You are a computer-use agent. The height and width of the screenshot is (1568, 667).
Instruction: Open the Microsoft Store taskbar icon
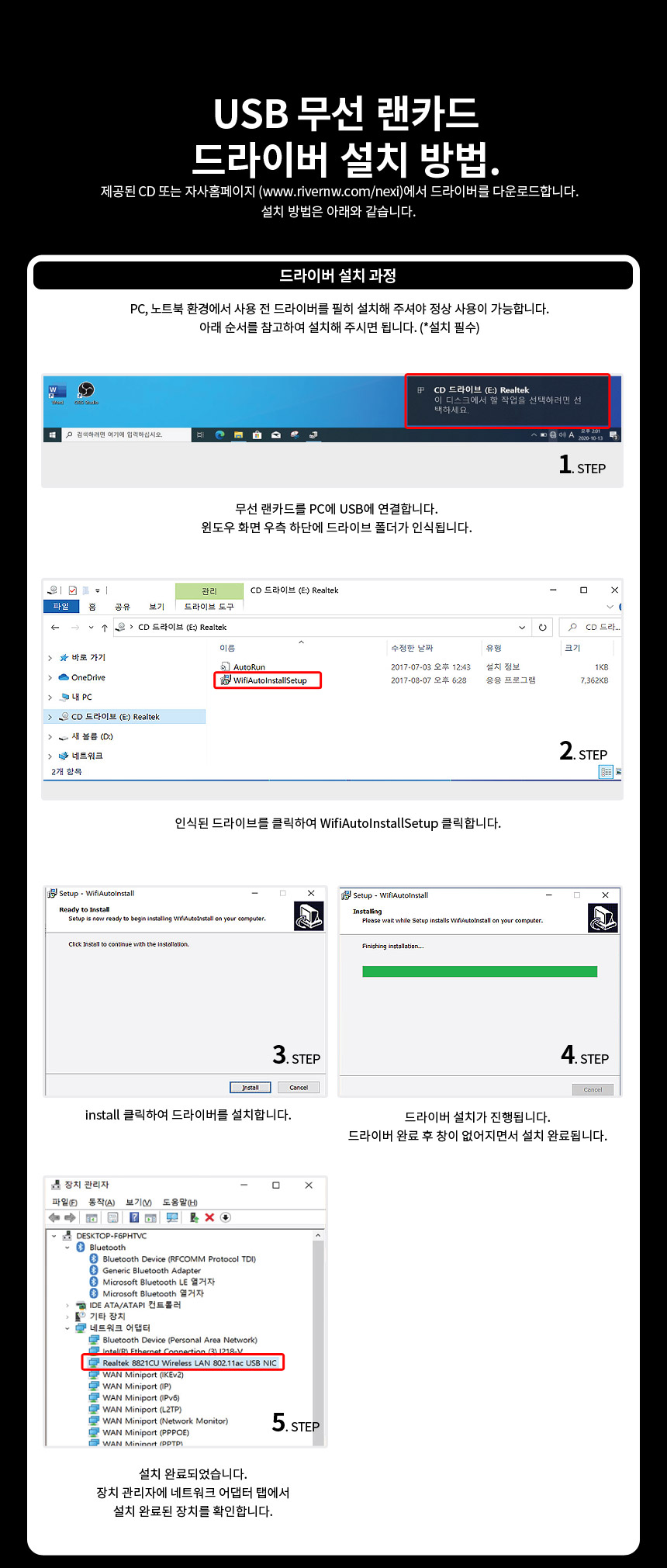click(257, 435)
